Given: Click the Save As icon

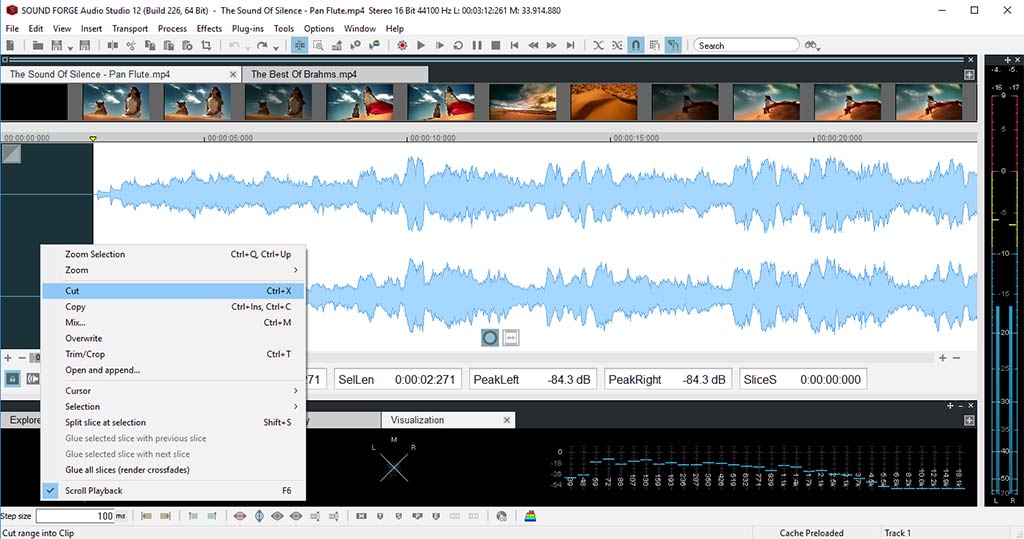Looking at the screenshot, I should [84, 45].
